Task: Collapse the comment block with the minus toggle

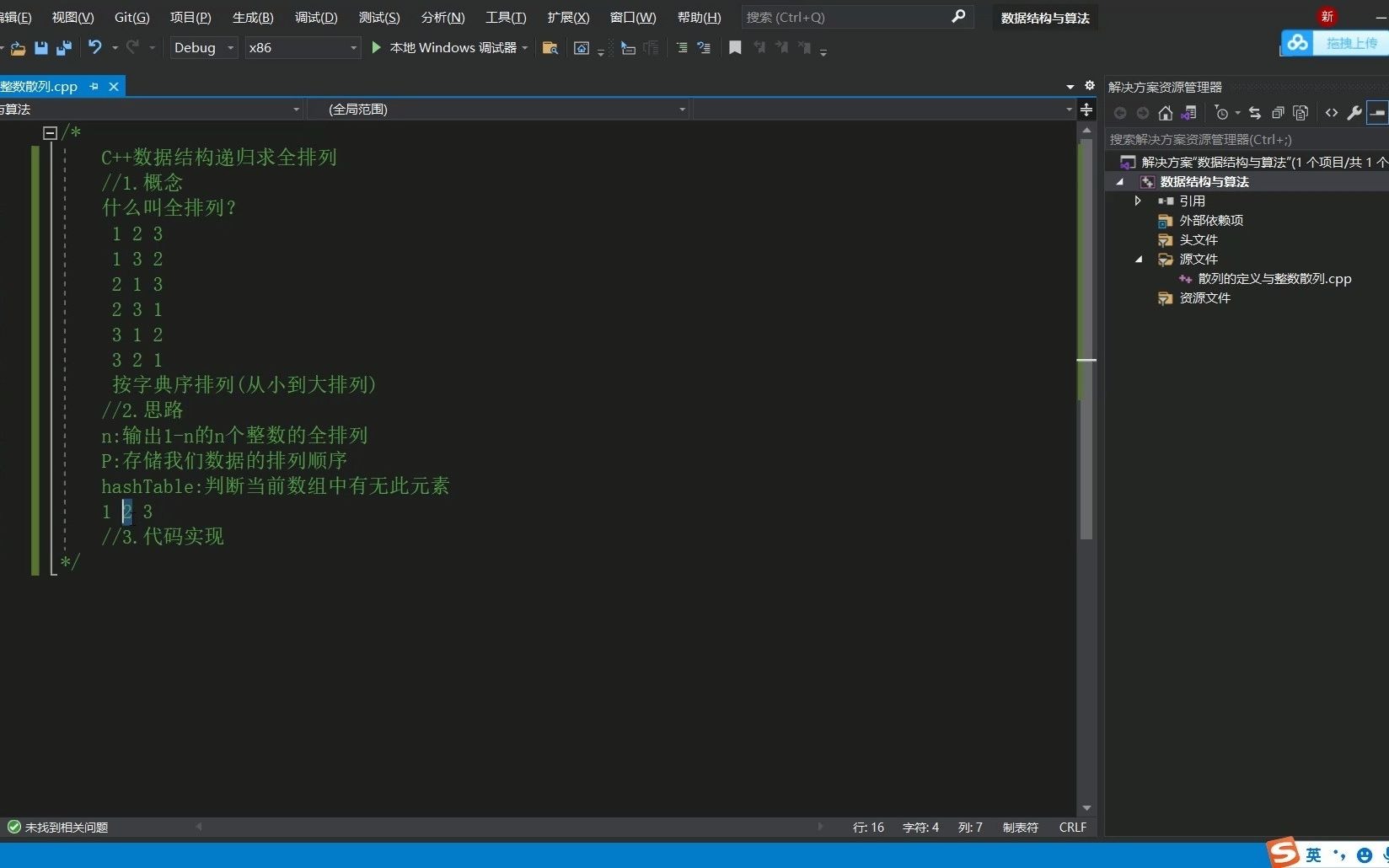Action: [50, 132]
